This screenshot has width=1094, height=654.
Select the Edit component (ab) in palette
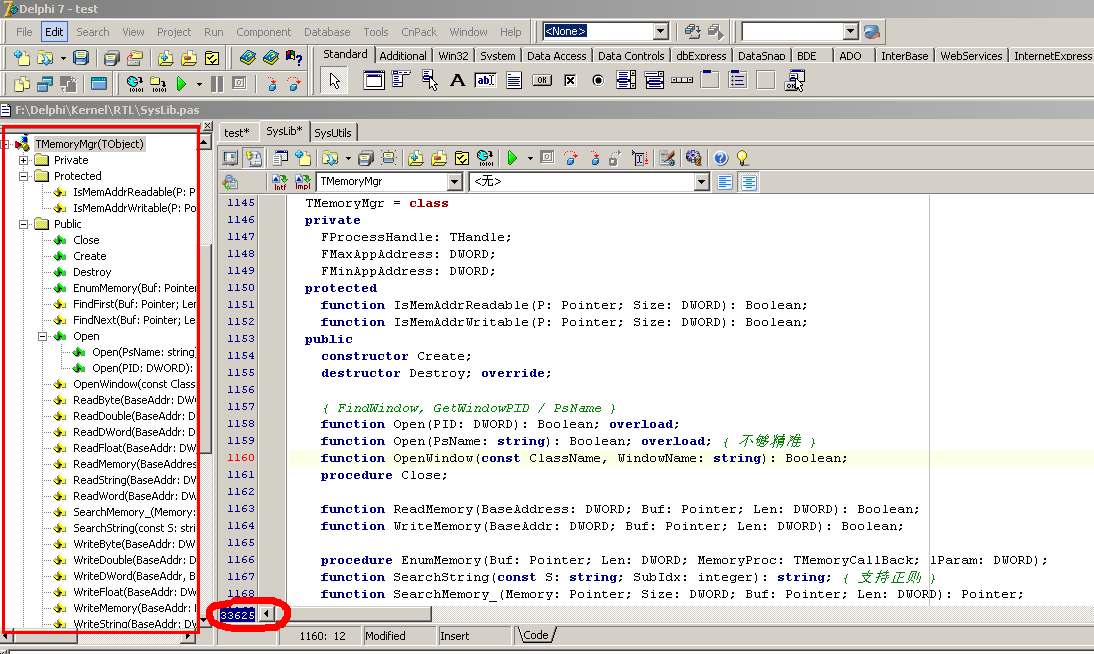coord(485,80)
